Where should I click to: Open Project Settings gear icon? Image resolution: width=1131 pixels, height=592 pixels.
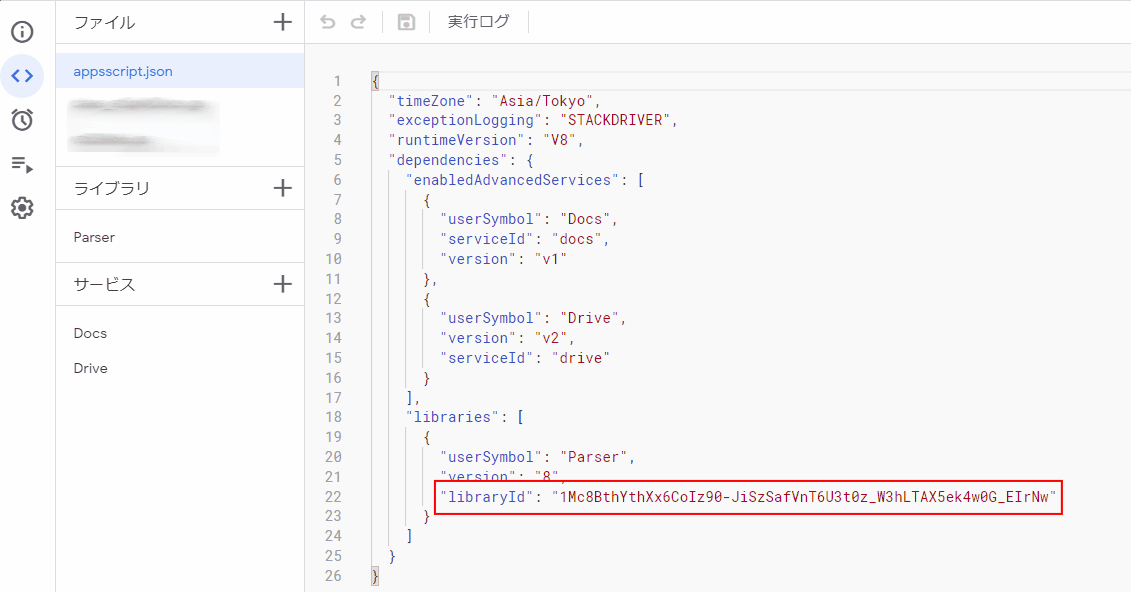pyautogui.click(x=22, y=208)
